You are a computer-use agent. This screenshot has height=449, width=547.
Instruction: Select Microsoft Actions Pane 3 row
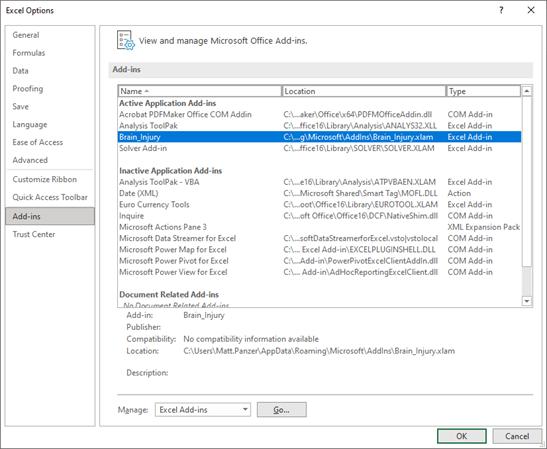(x=320, y=227)
